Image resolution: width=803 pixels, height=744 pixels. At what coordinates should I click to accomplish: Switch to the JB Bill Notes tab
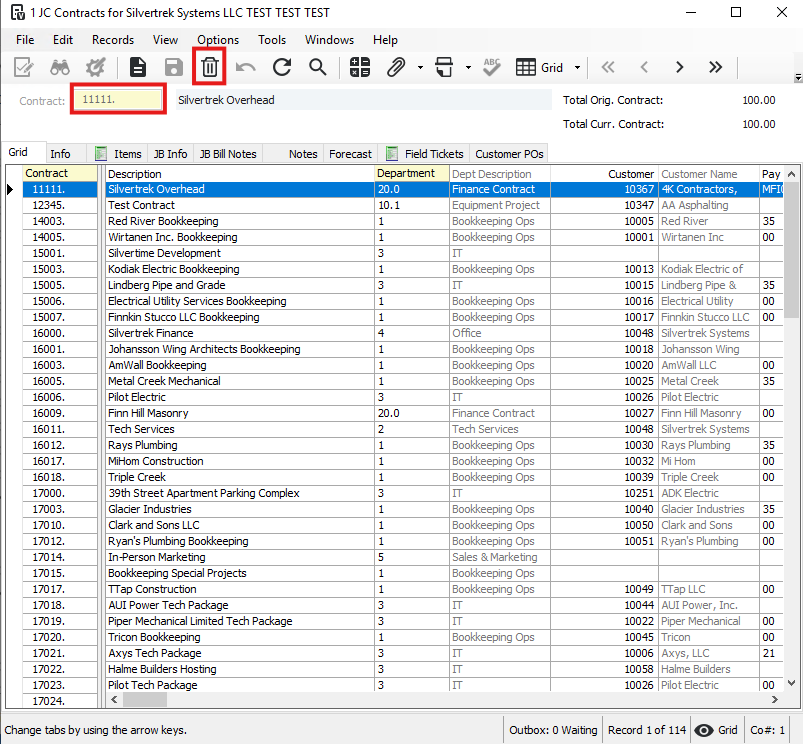pyautogui.click(x=228, y=154)
